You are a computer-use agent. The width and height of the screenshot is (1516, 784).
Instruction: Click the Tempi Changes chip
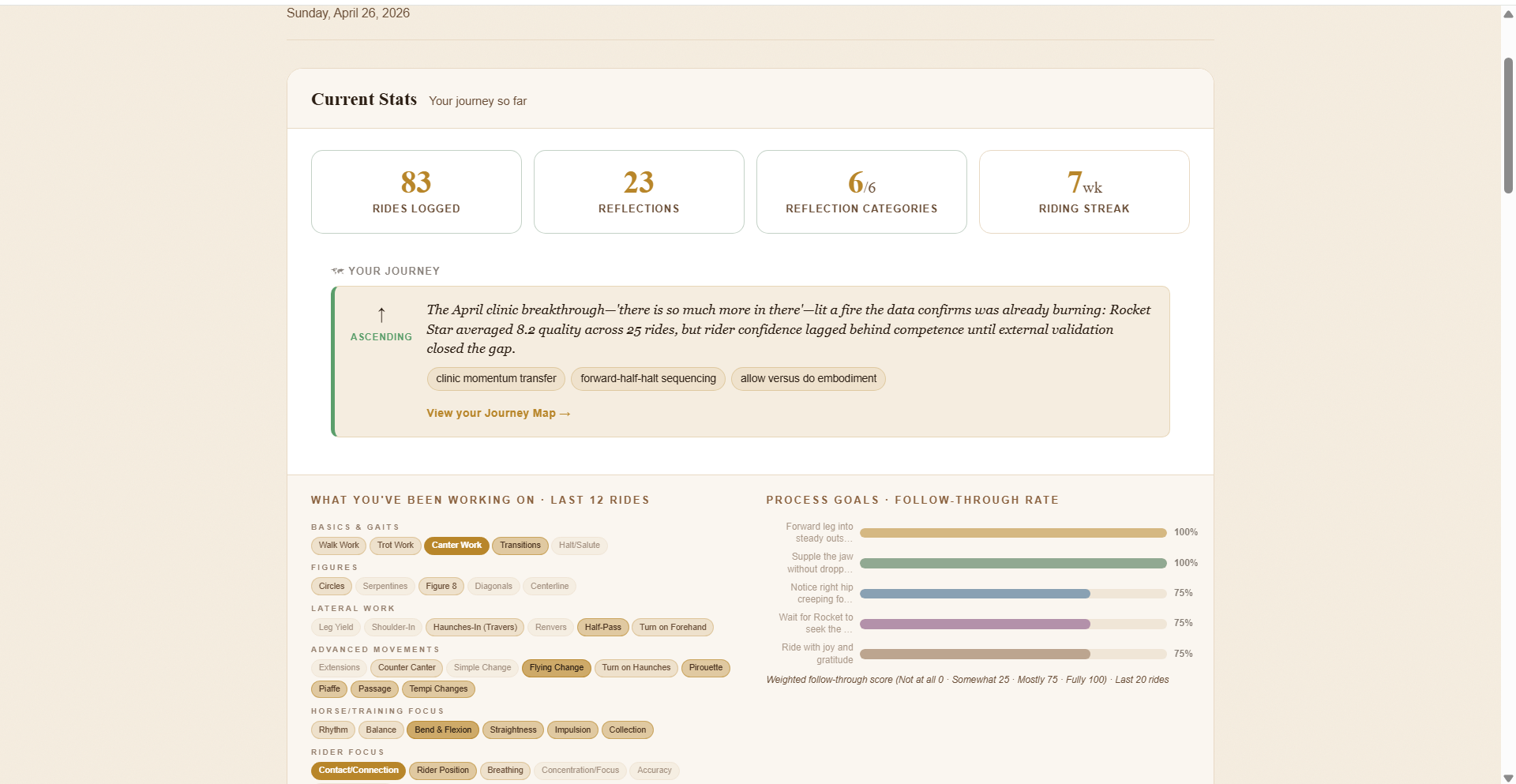(x=438, y=689)
